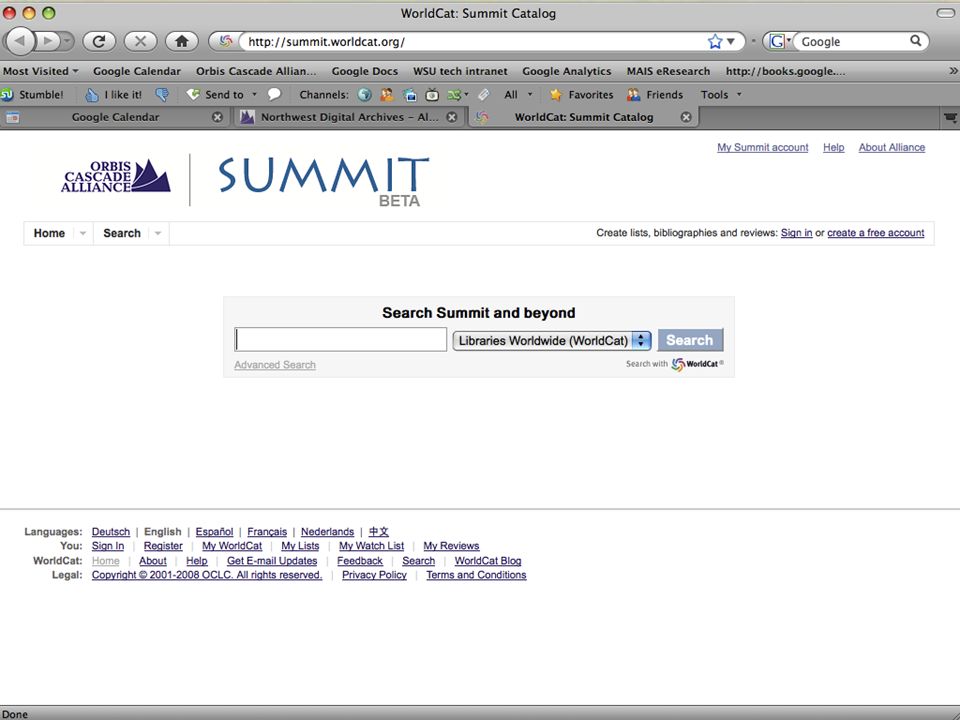Select the globe channel icon
Image resolution: width=960 pixels, height=720 pixels.
364,94
